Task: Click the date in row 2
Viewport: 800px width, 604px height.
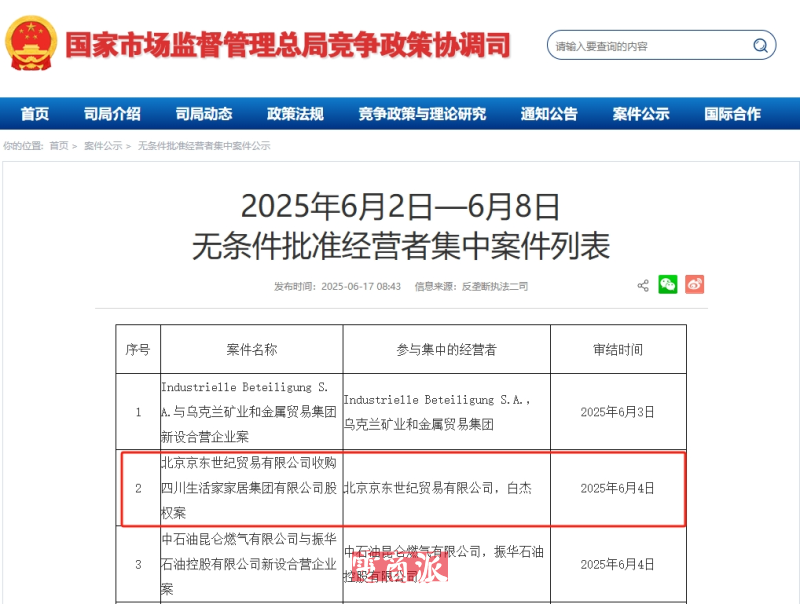Action: pos(618,488)
